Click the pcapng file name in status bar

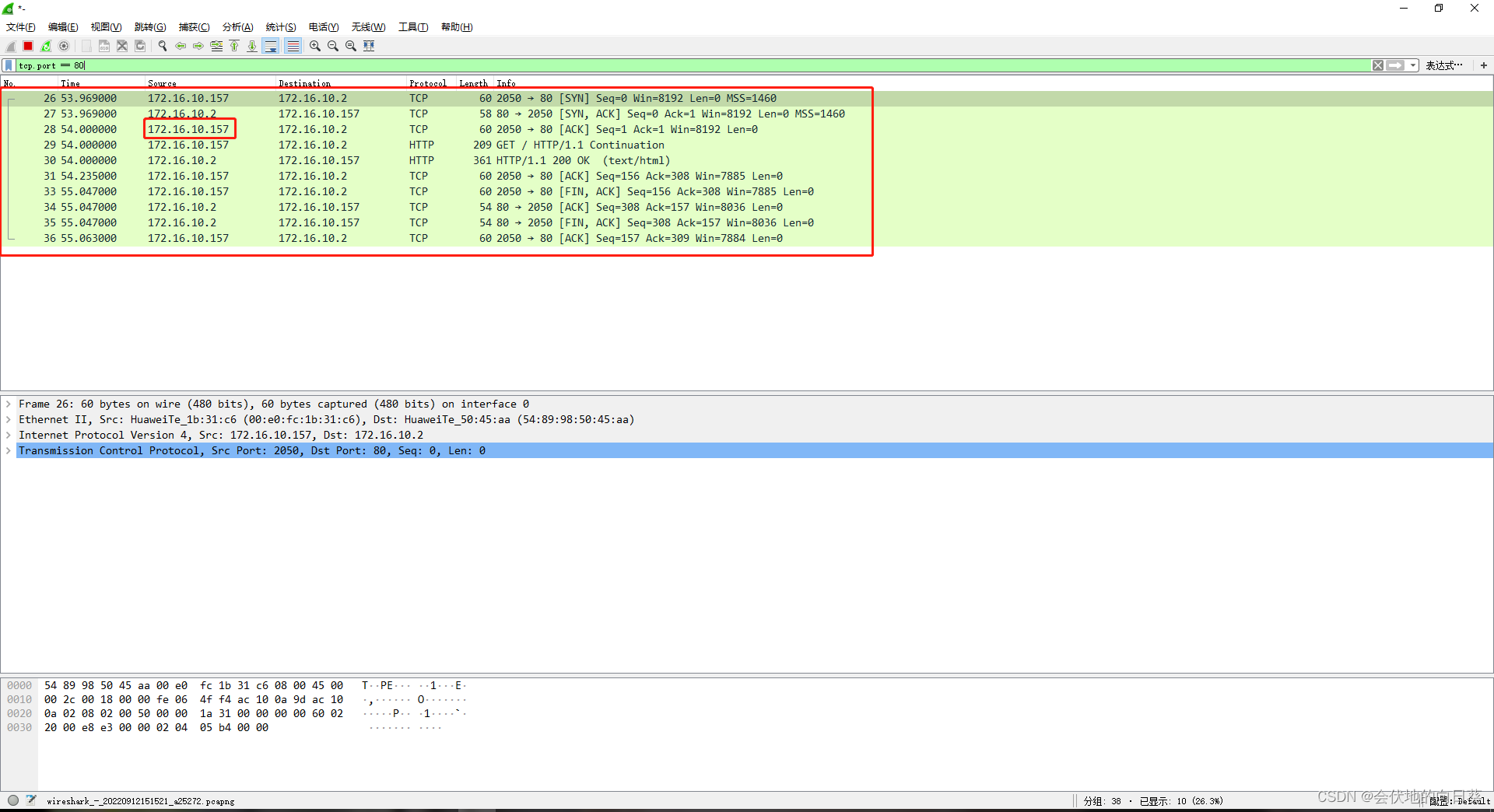tap(140, 801)
